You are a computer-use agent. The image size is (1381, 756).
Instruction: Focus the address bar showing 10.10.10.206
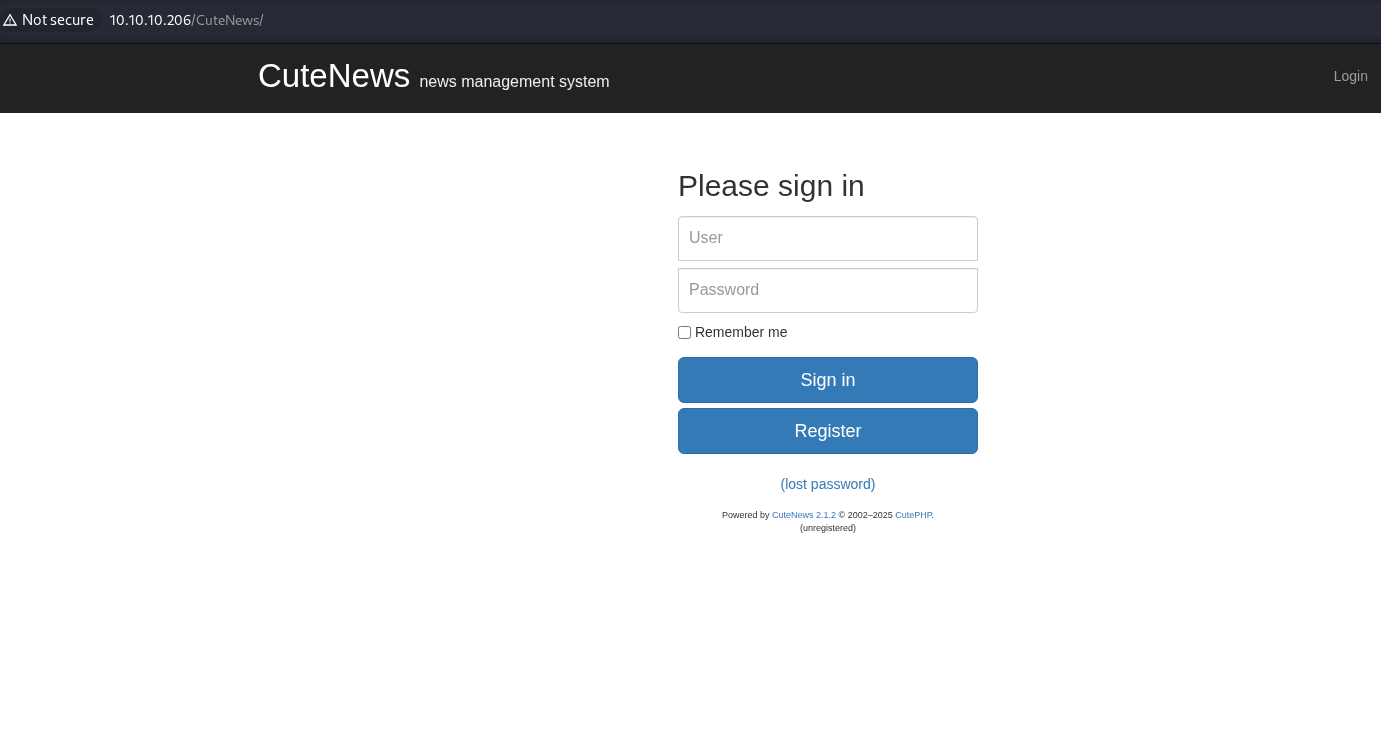click(150, 20)
